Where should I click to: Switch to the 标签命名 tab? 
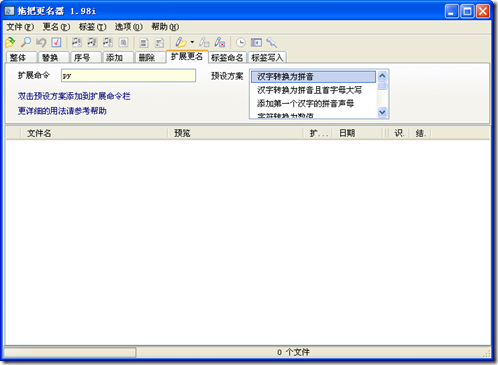tap(227, 58)
